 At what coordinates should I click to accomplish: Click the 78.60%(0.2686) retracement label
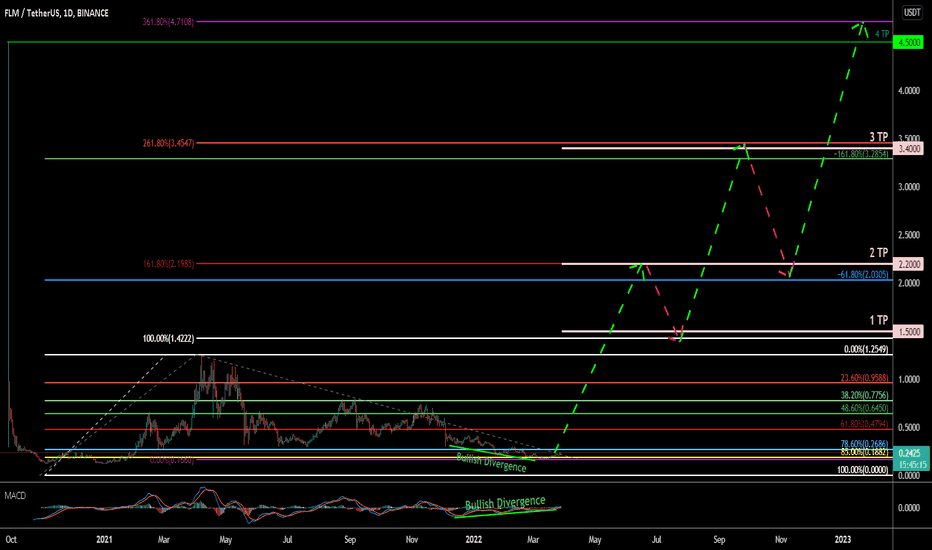click(x=865, y=444)
